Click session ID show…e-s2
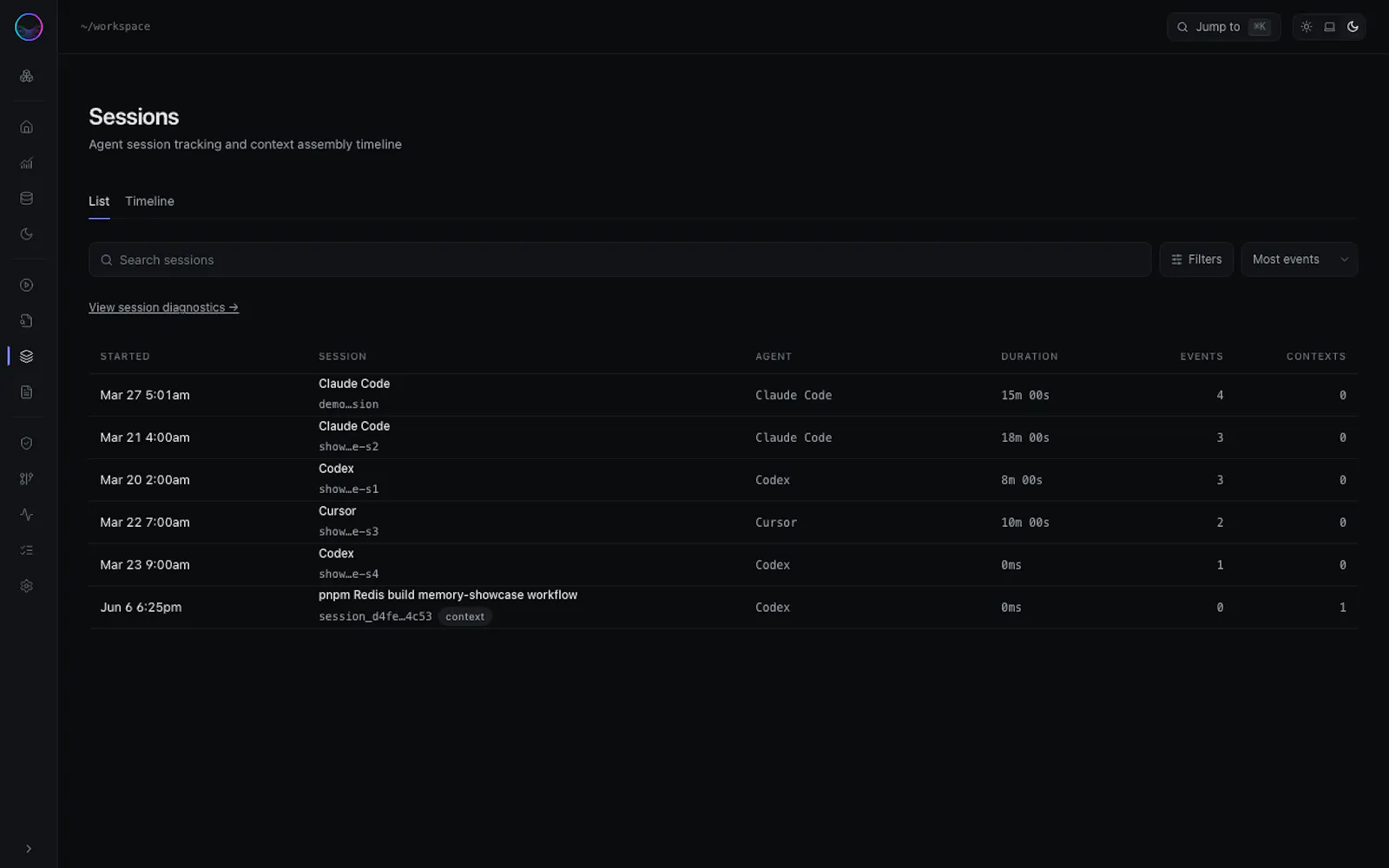Image resolution: width=1389 pixels, height=868 pixels. point(348,447)
